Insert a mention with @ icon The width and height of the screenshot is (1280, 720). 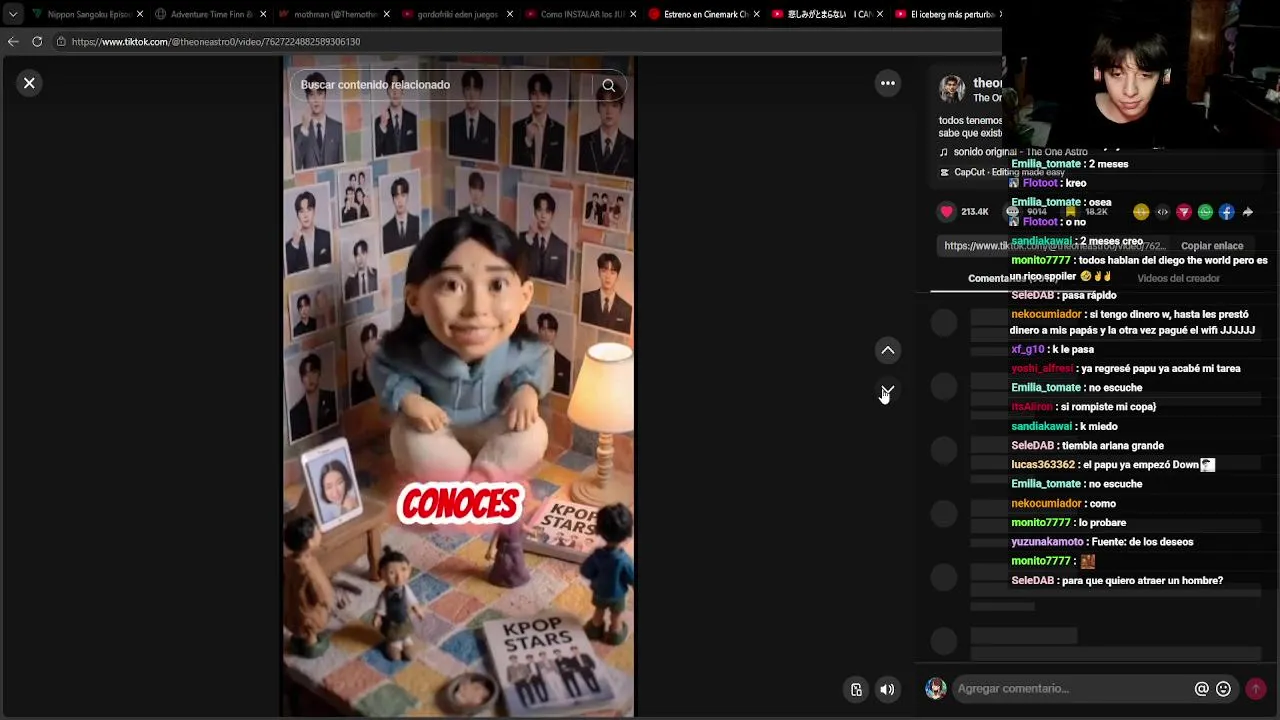[1201, 689]
